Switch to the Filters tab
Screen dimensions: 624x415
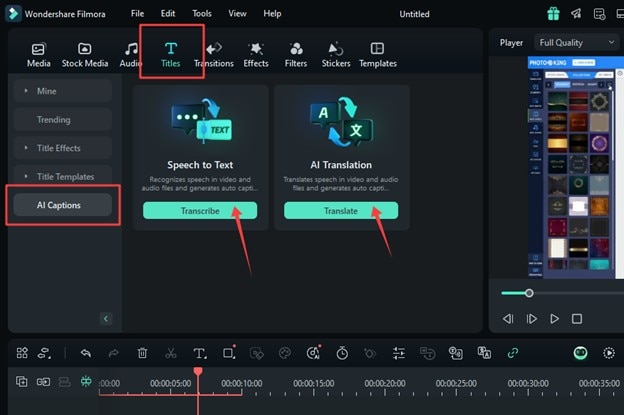click(296, 55)
